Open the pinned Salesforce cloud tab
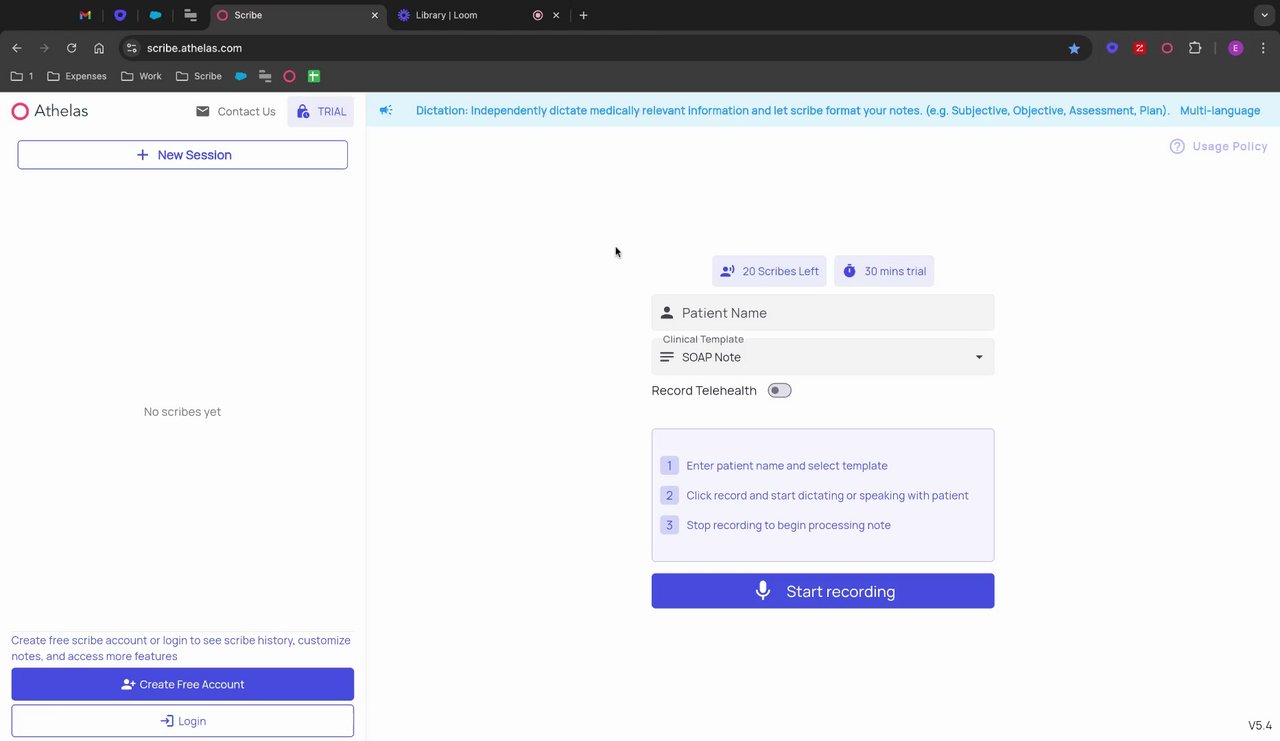The height and width of the screenshot is (741, 1280). pyautogui.click(x=155, y=15)
